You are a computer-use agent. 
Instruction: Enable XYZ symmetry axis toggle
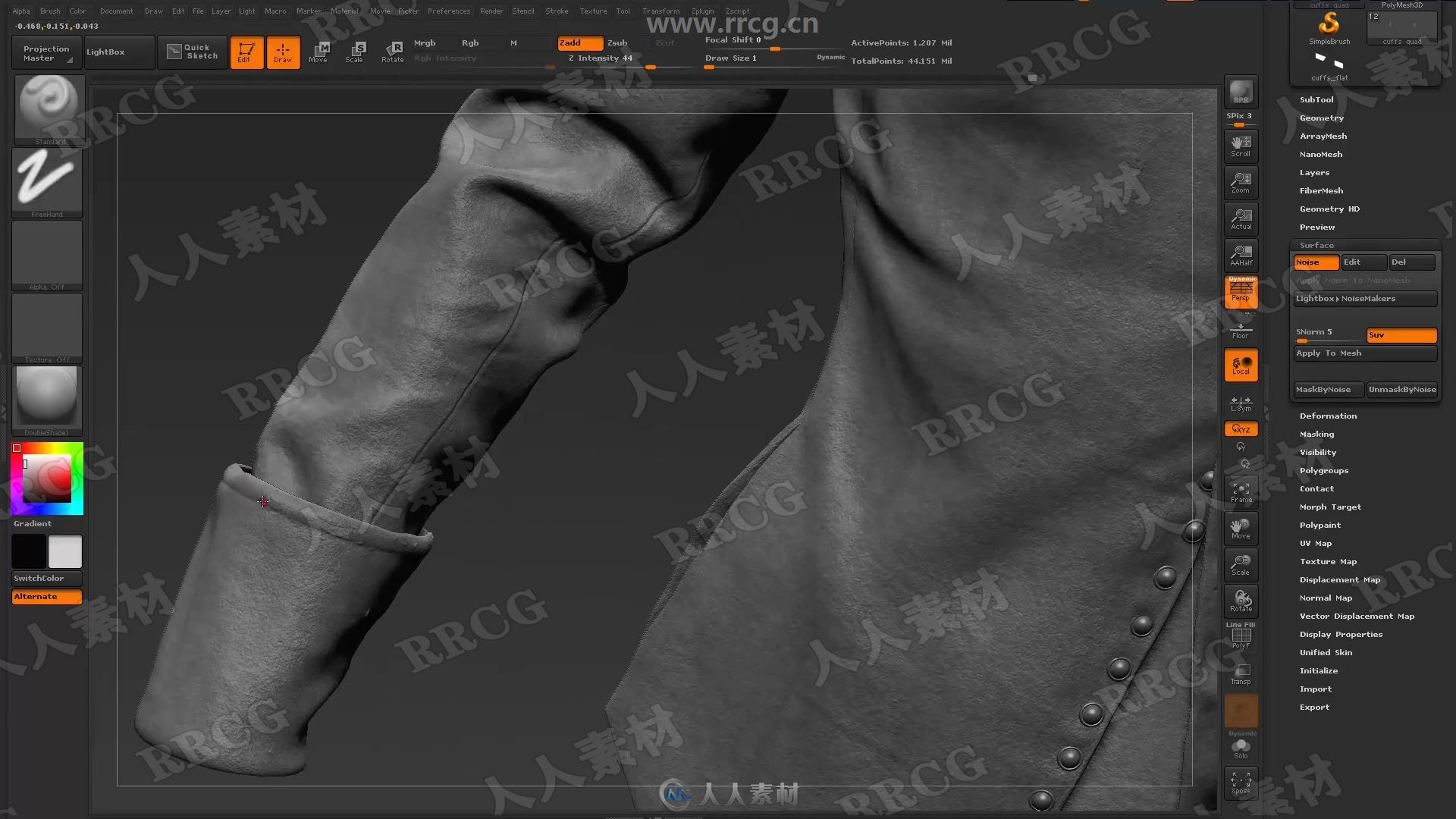(1241, 429)
